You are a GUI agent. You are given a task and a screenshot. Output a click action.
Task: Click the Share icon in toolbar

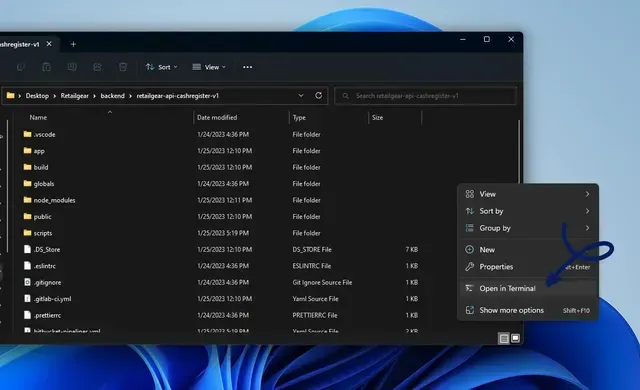[97, 67]
